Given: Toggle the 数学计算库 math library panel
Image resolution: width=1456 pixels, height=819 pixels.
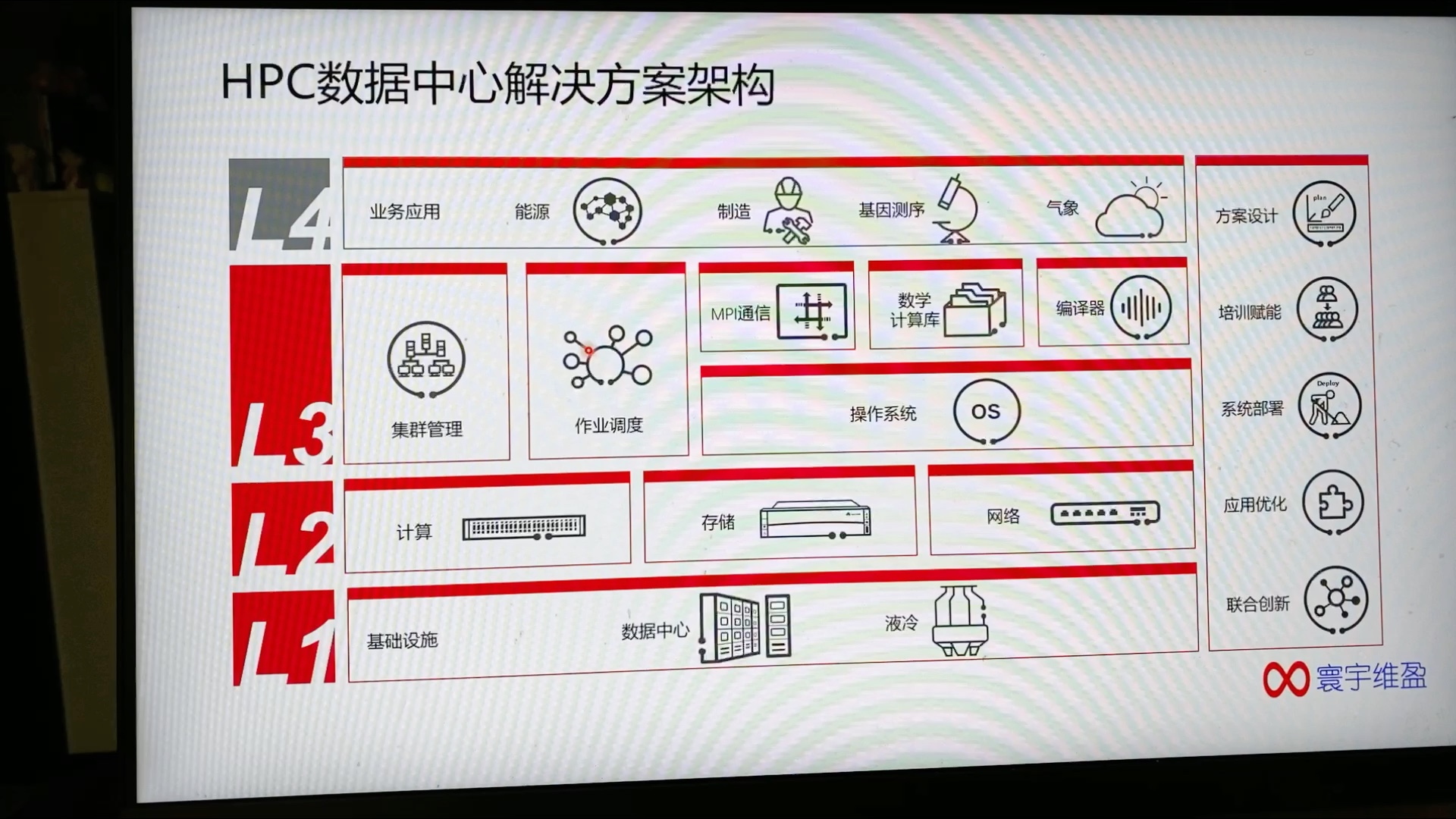Looking at the screenshot, I should coord(945,308).
